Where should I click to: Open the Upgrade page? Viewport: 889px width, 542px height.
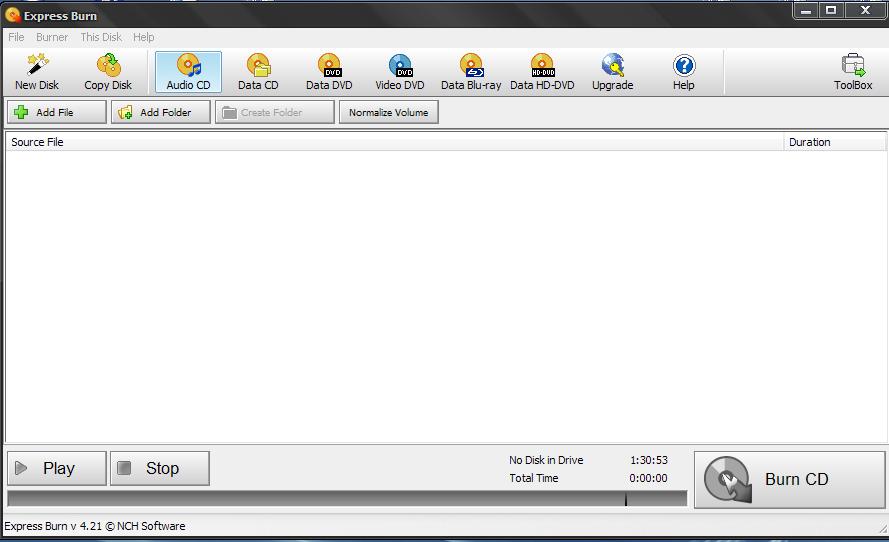pyautogui.click(x=612, y=73)
